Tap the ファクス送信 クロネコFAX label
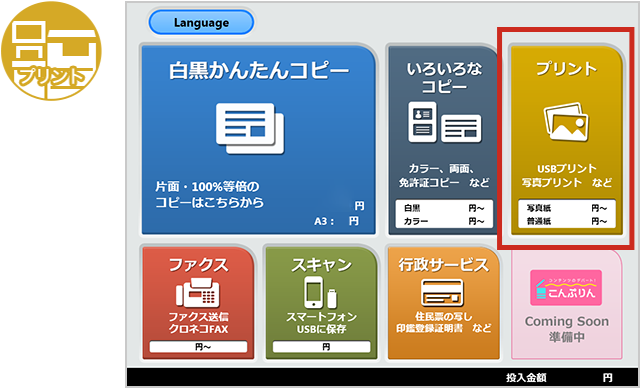Viewport: 640px width, 390px height. (x=198, y=323)
